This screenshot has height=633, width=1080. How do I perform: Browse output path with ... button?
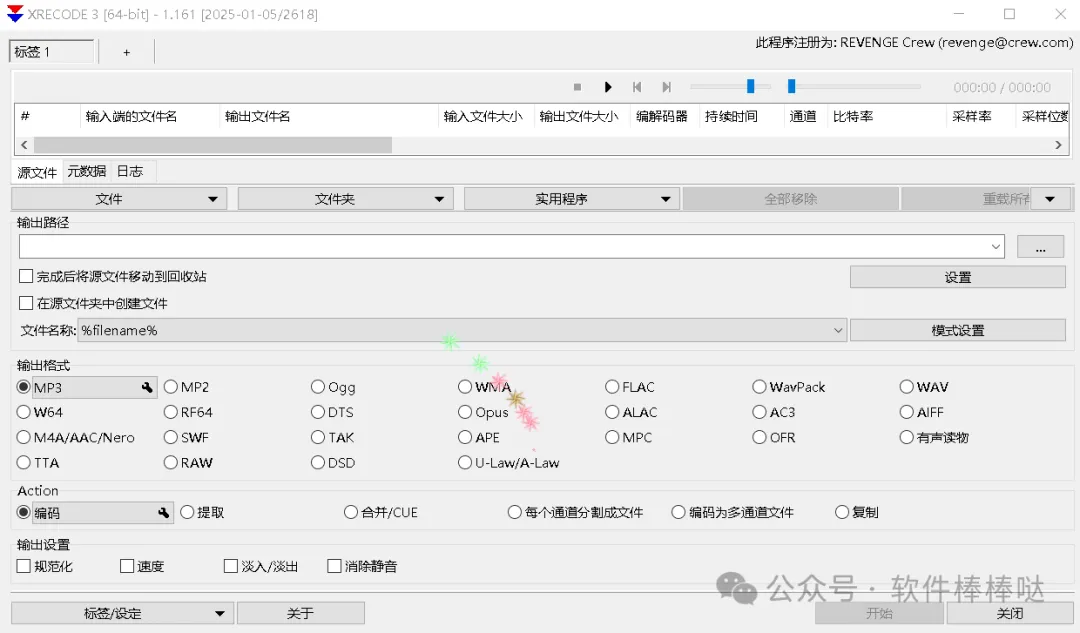(1040, 247)
